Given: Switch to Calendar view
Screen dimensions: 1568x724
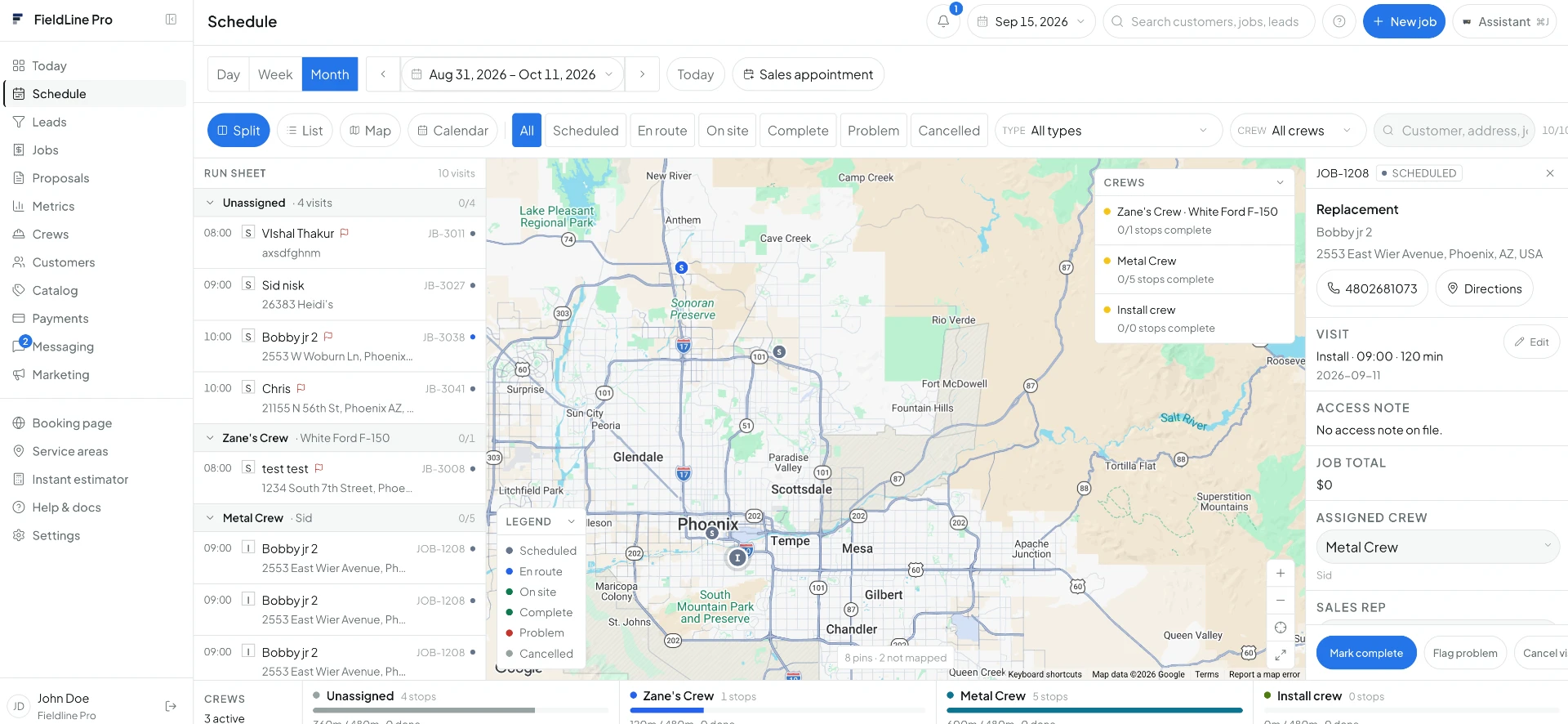Looking at the screenshot, I should click(x=452, y=131).
